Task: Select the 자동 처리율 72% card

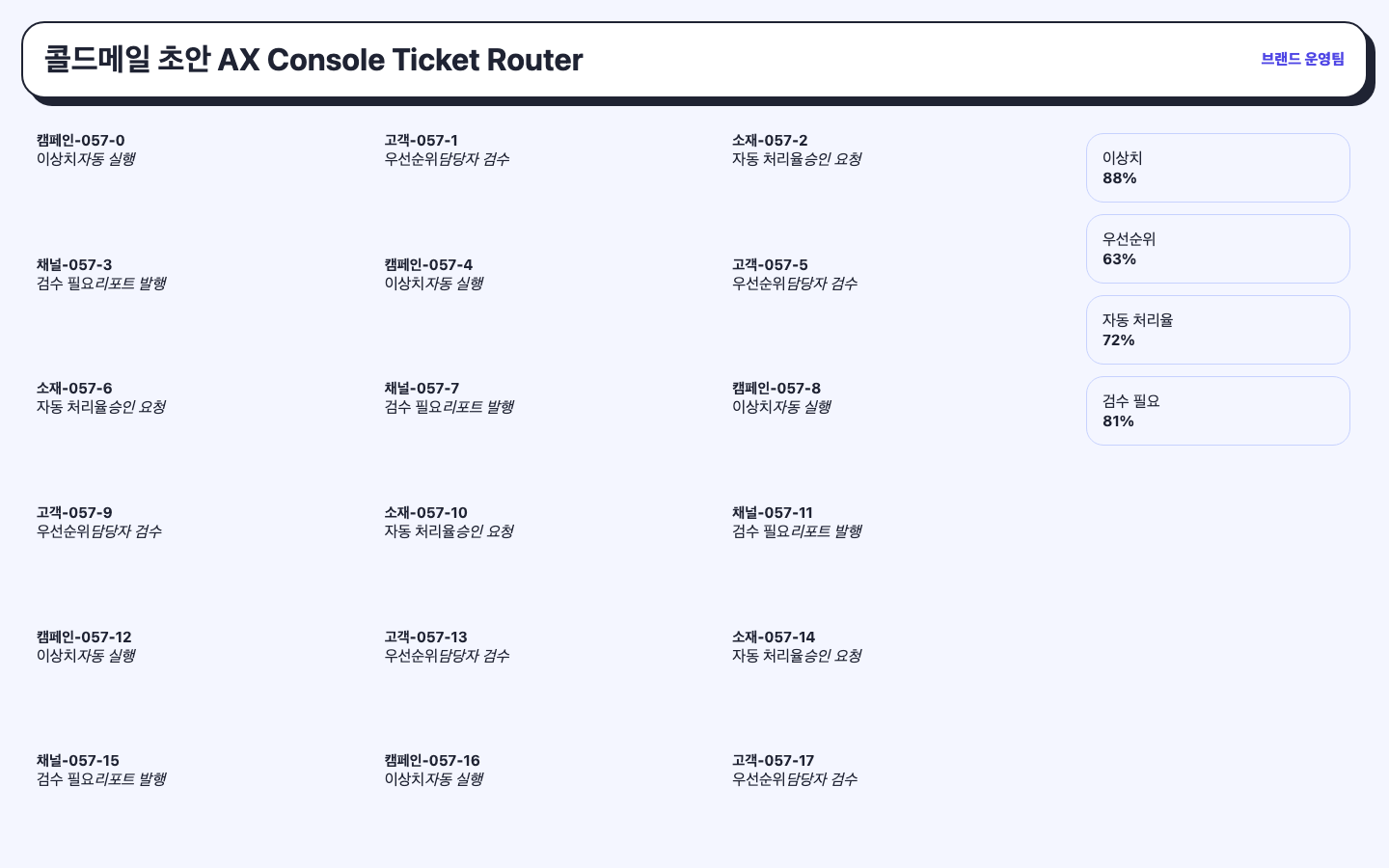Action: (x=1218, y=330)
